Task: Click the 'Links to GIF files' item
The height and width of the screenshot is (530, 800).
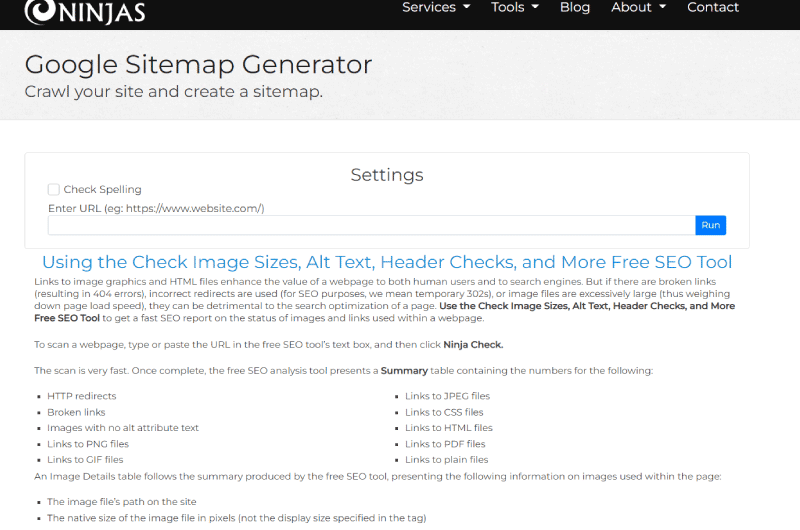Action: click(85, 460)
